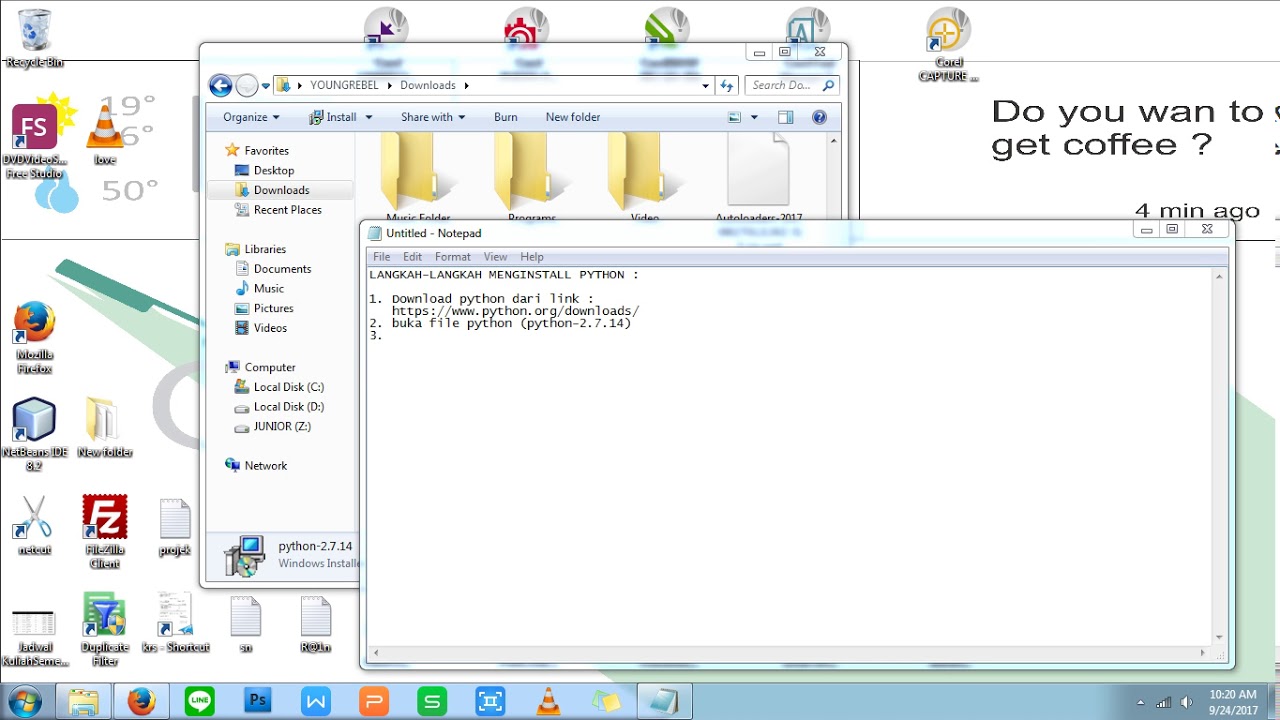Click the Explorer back navigation arrow
Screen dimensions: 1280x720
click(x=220, y=86)
